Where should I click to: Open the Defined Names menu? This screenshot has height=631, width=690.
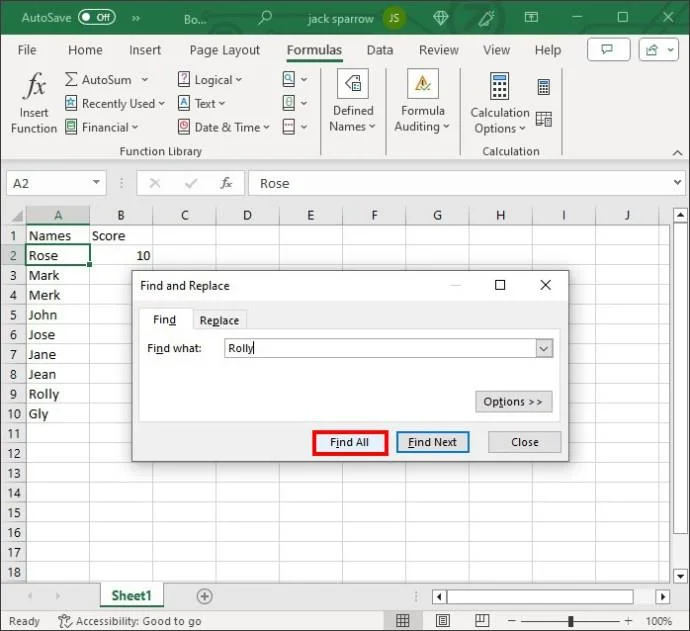point(353,103)
